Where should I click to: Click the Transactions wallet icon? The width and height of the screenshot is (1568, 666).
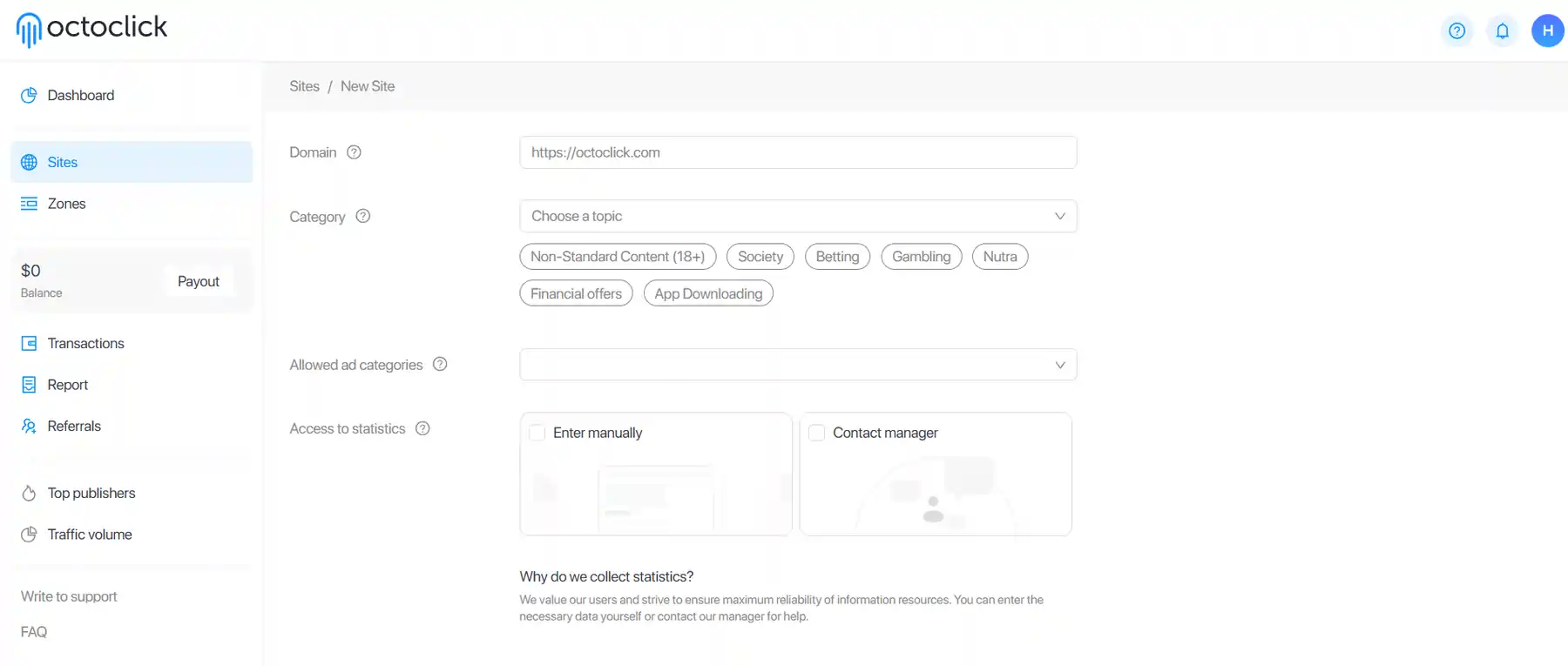click(29, 343)
